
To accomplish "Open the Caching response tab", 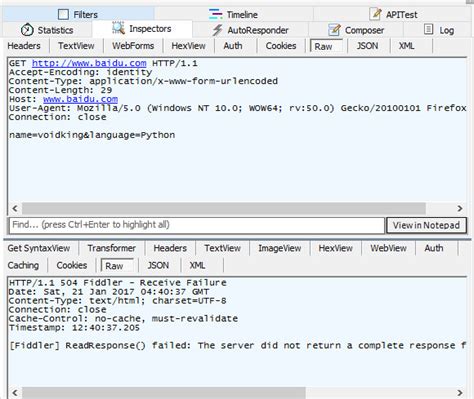I will (x=23, y=265).
